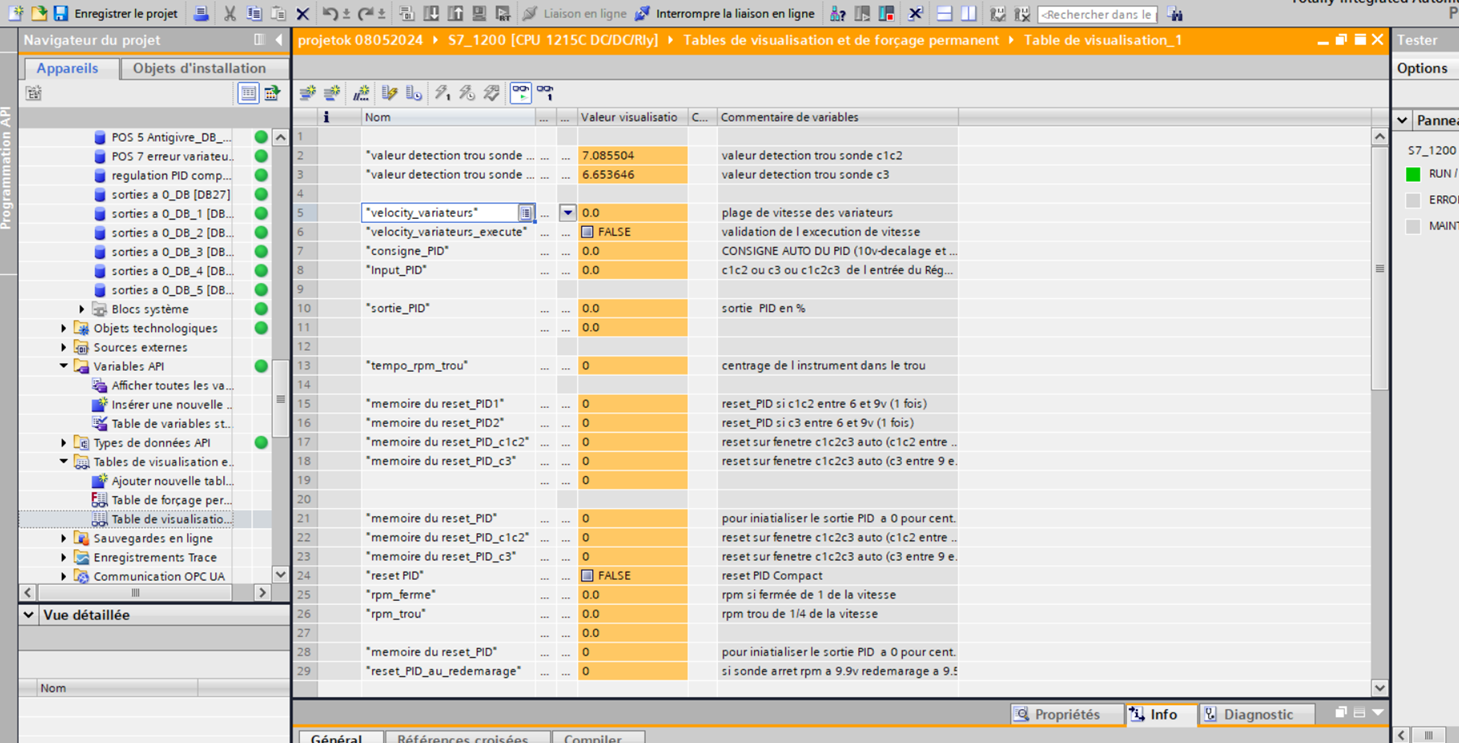Image resolution: width=1459 pixels, height=743 pixels.
Task: Open display format dropdown on velocity_variateurs row
Action: (x=567, y=213)
